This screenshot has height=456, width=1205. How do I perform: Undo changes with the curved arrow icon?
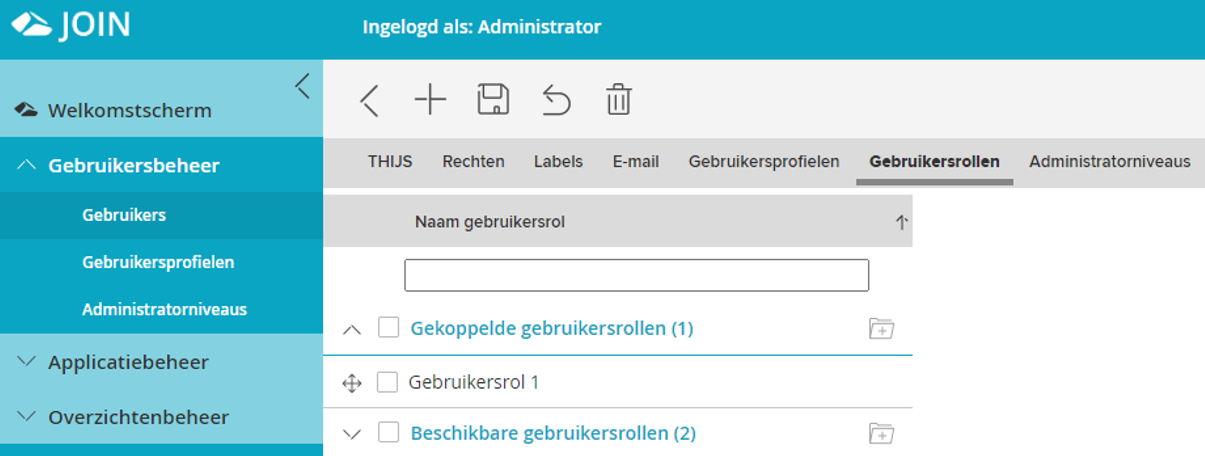coord(557,100)
